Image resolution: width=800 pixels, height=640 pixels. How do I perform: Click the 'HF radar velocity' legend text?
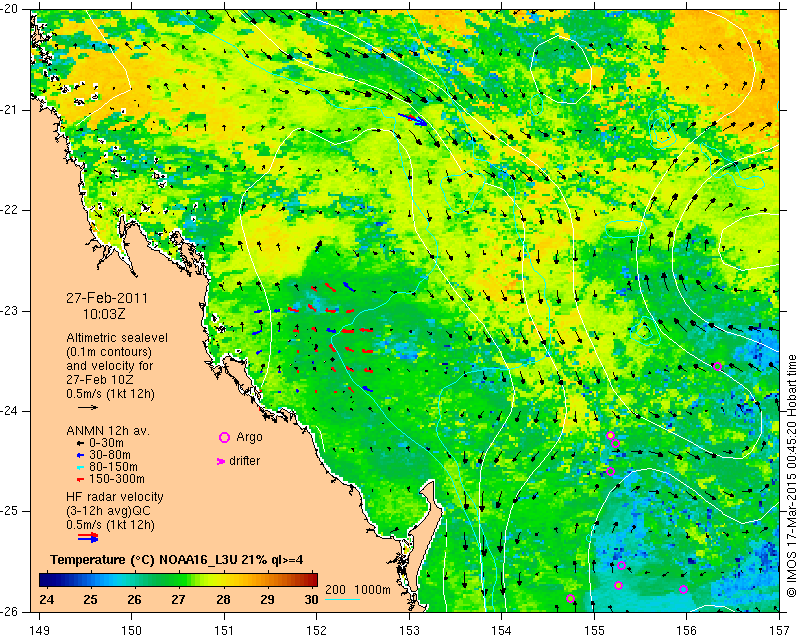coord(115,497)
